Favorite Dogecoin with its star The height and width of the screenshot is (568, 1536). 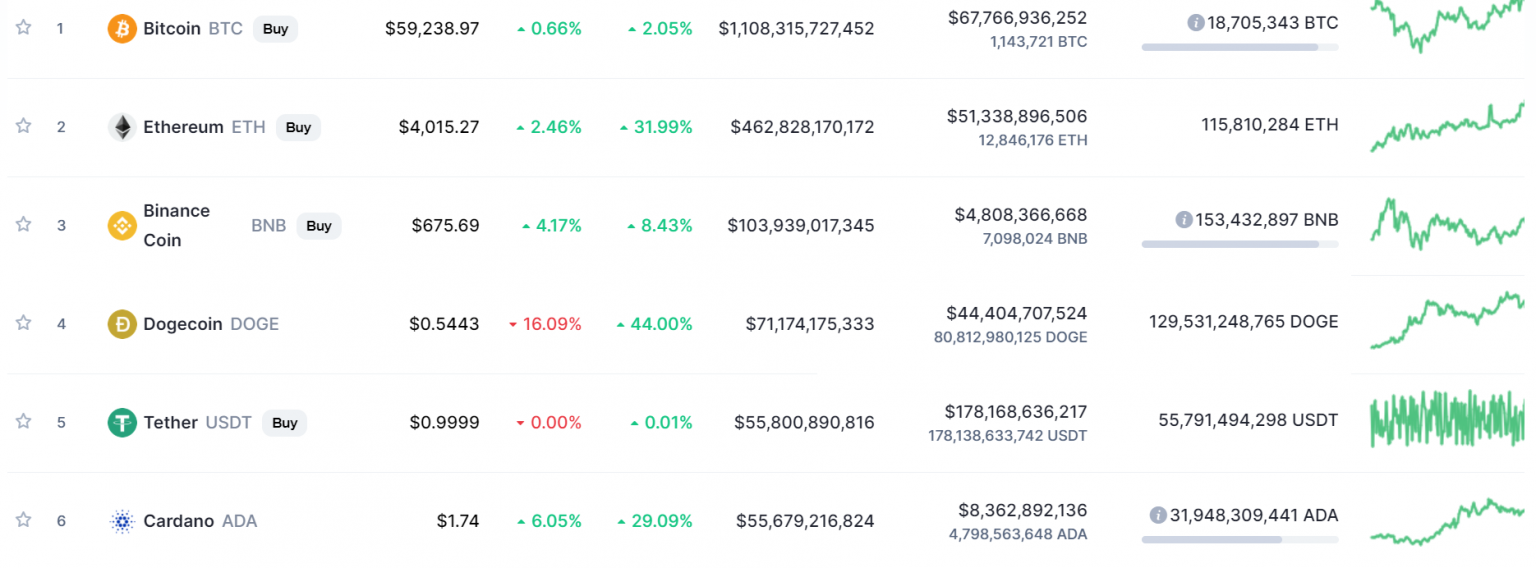point(23,323)
